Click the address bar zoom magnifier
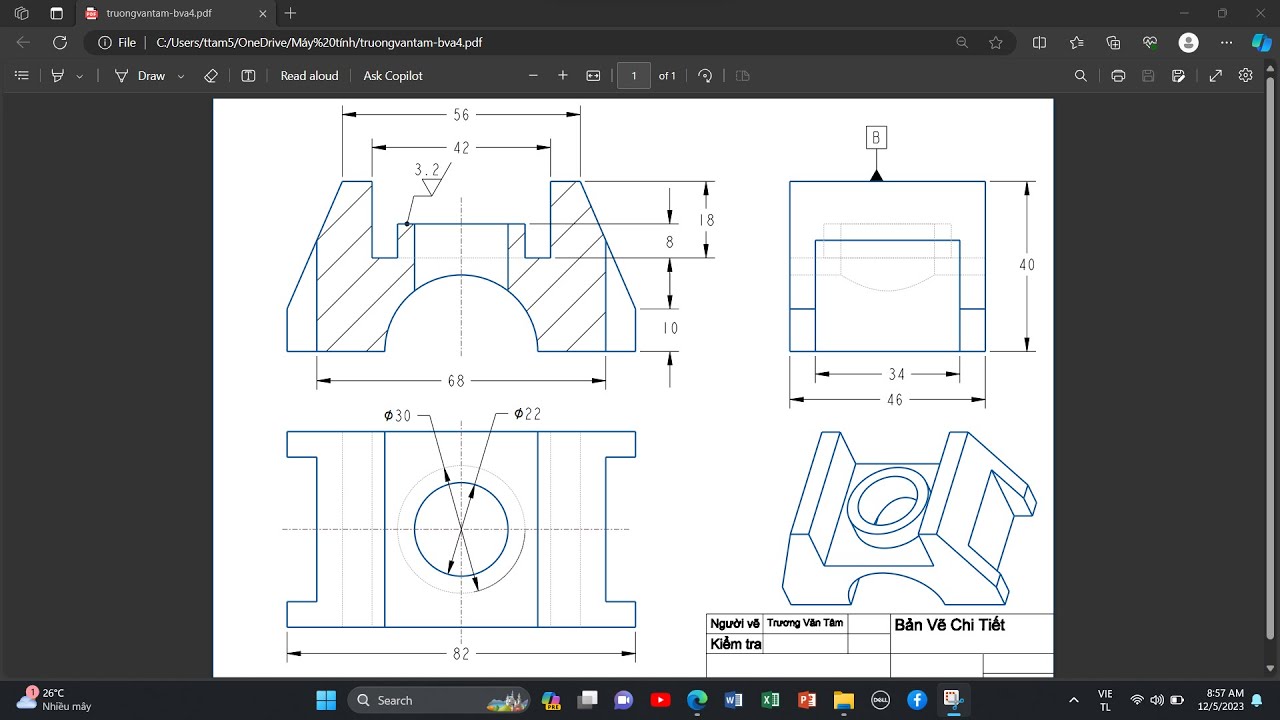This screenshot has height=720, width=1280. [x=962, y=43]
